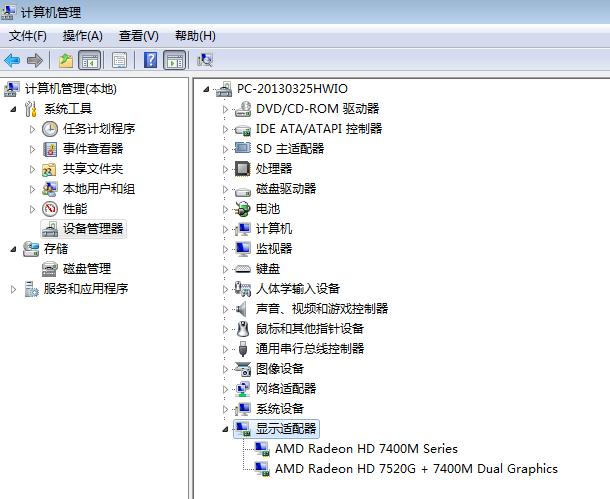Viewport: 610px width, 499px height.
Task: Open the 查看(V) menu
Action: [x=138, y=36]
